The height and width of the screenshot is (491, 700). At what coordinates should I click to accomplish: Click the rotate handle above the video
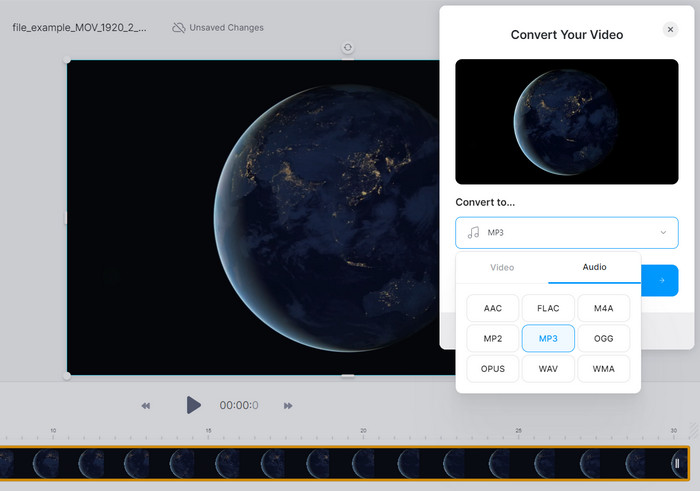(x=347, y=47)
